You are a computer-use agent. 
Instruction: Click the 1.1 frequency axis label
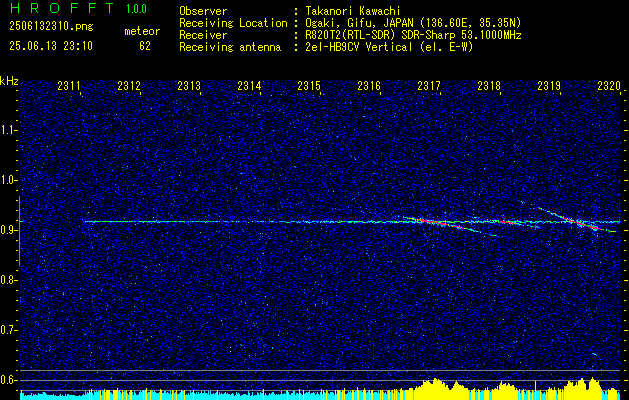click(8, 130)
